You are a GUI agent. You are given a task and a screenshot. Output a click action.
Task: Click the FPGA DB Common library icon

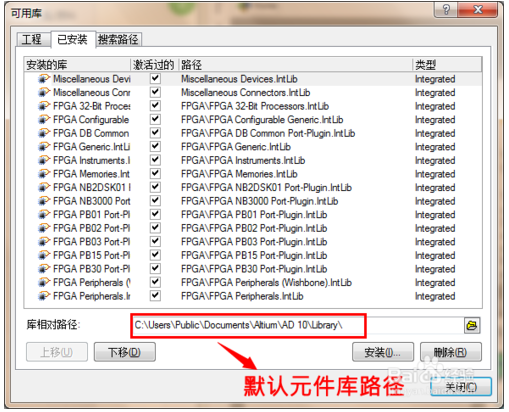[43, 133]
